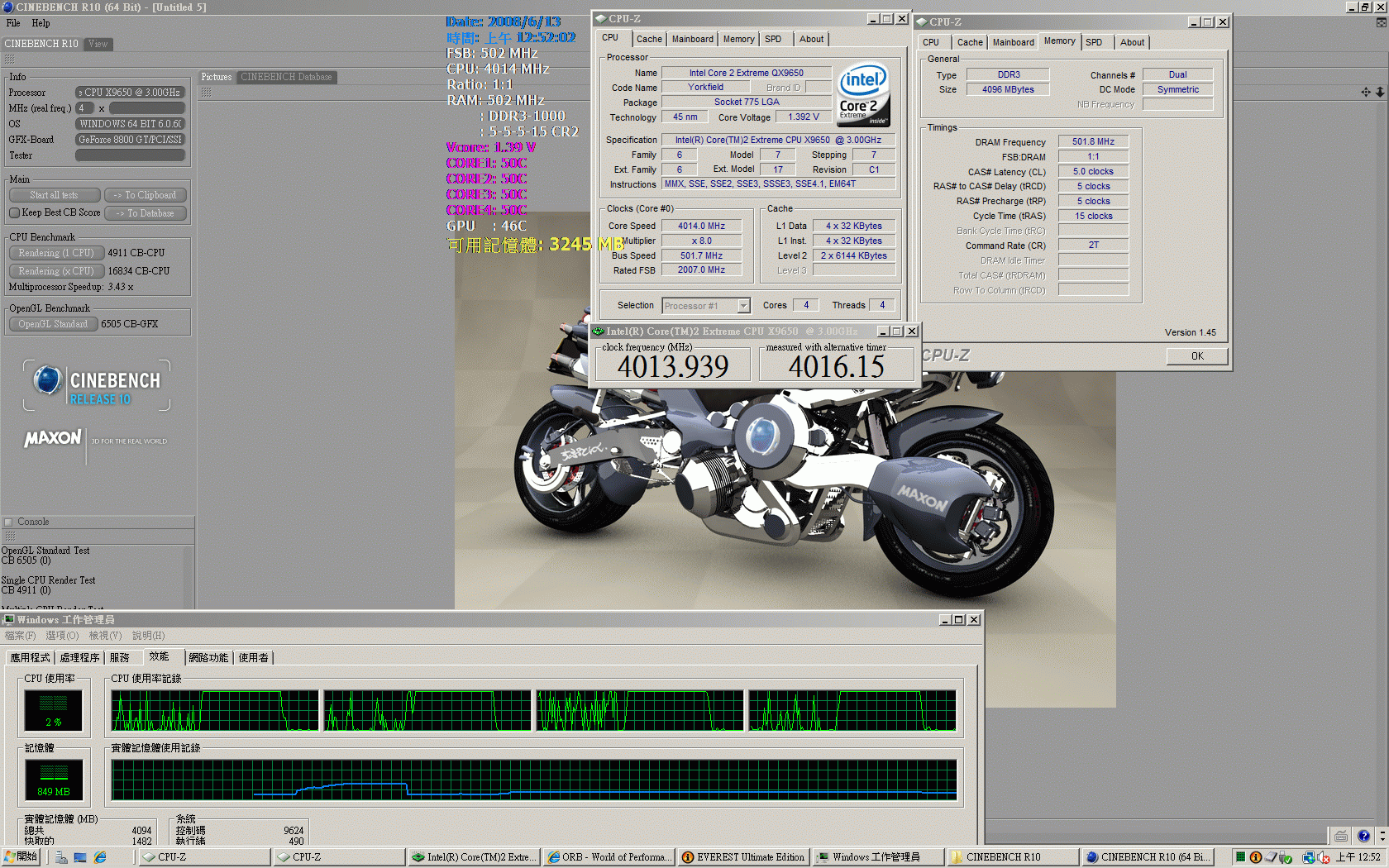
Task: Open the File menu in CINEBENCH
Action: 13,23
